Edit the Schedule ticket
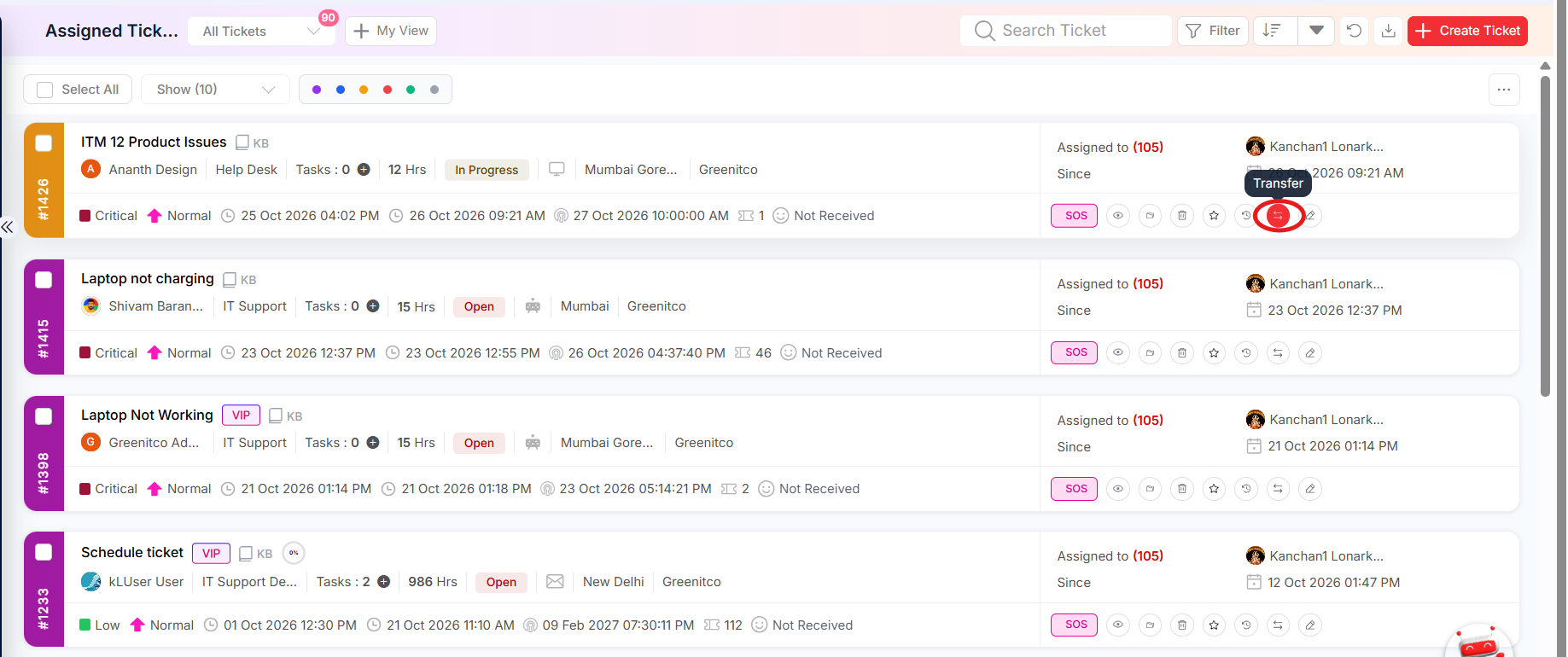This screenshot has height=657, width=1568. coord(1310,625)
